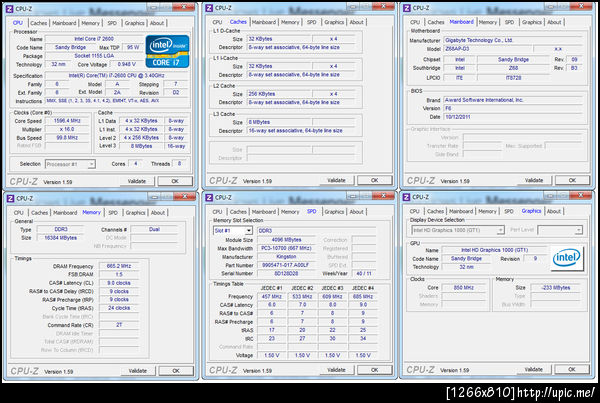The height and width of the screenshot is (403, 600).
Task: Click Validate in the Caches-tab window
Action: point(336,180)
